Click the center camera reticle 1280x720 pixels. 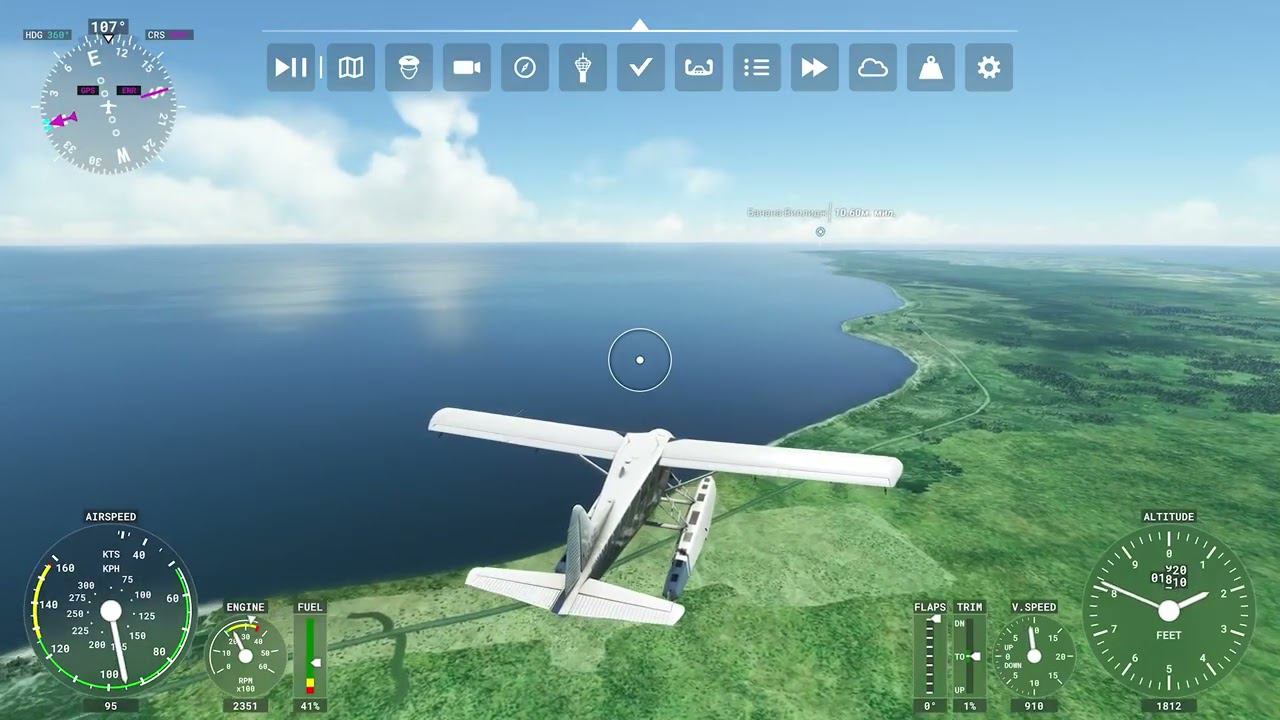(640, 360)
